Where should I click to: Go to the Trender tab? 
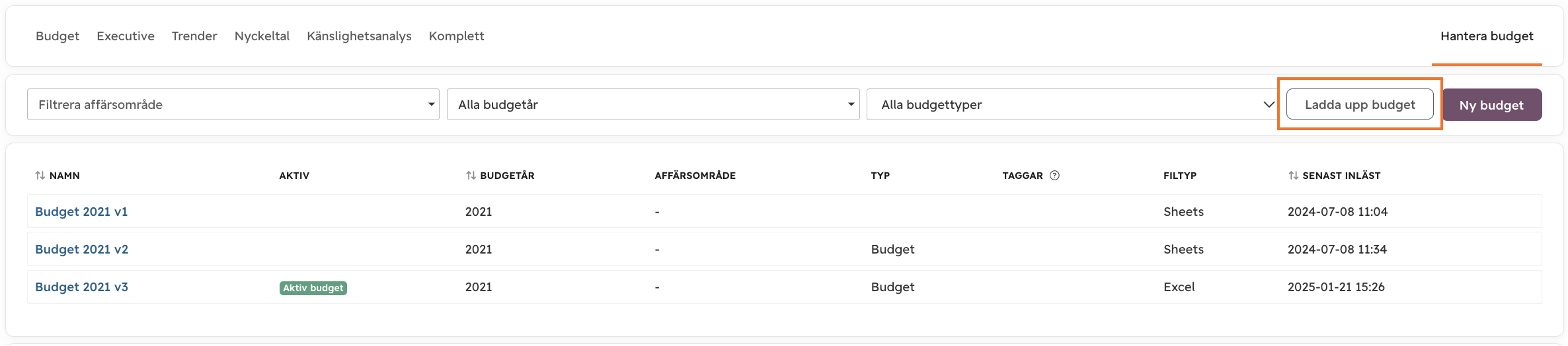coord(194,36)
